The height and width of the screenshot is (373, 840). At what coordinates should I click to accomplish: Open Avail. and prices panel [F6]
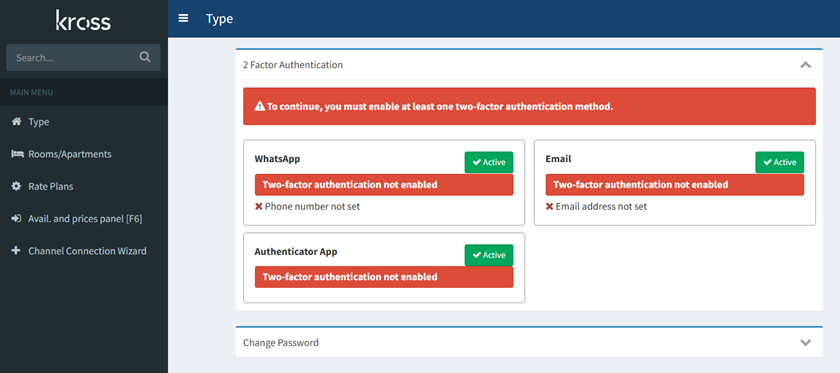(84, 219)
